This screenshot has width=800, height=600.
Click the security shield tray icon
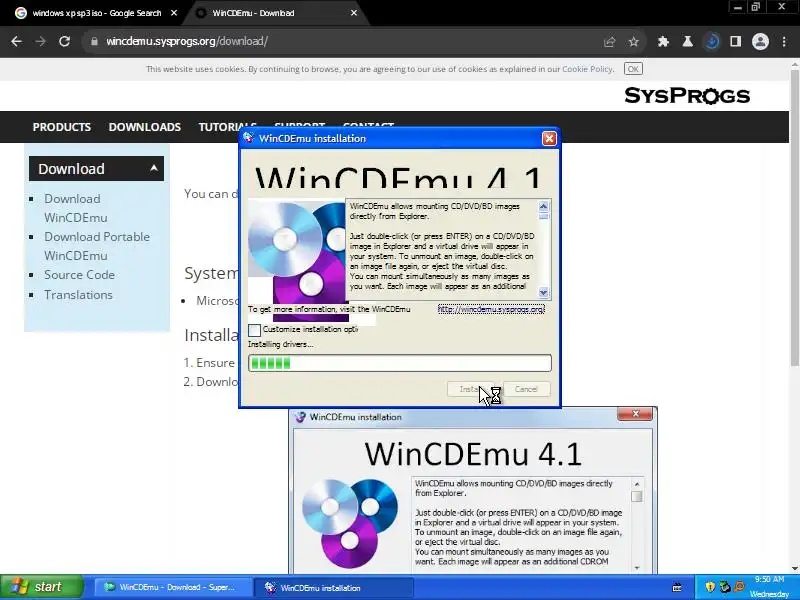click(710, 587)
